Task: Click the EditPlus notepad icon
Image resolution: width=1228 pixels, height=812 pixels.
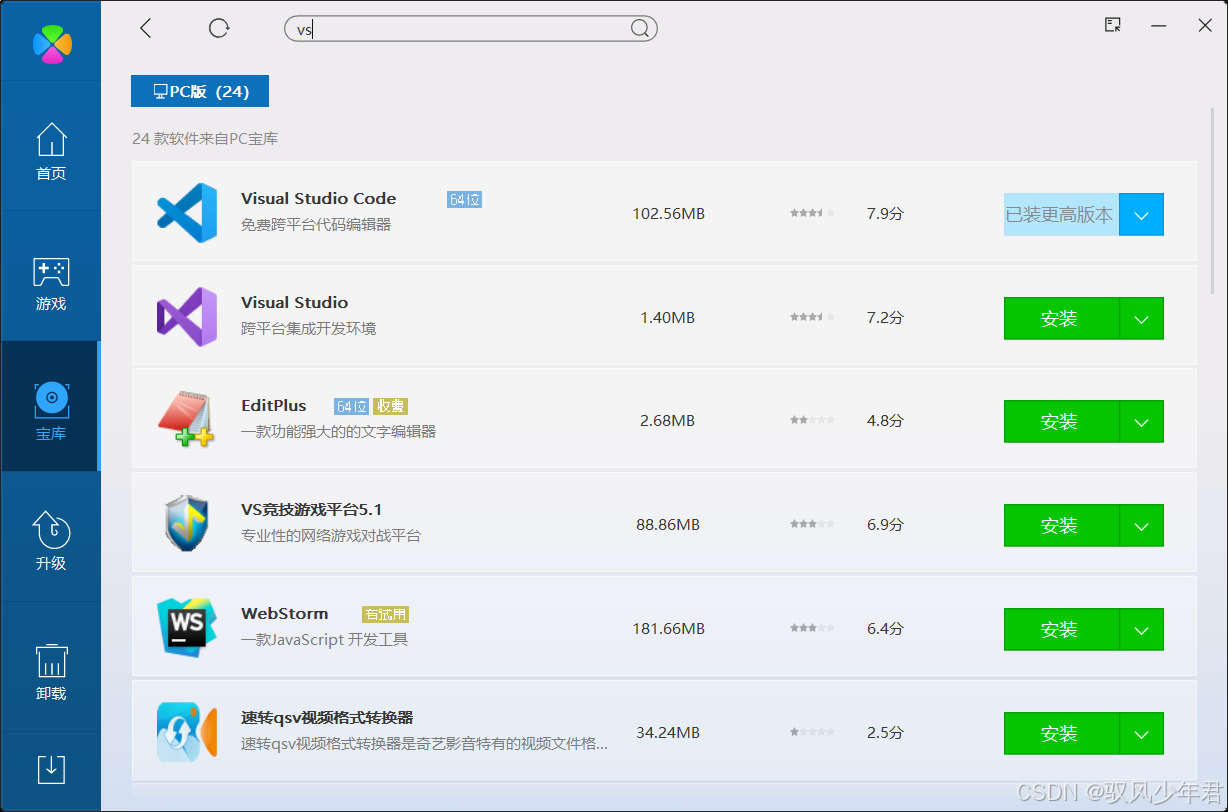Action: [x=187, y=420]
